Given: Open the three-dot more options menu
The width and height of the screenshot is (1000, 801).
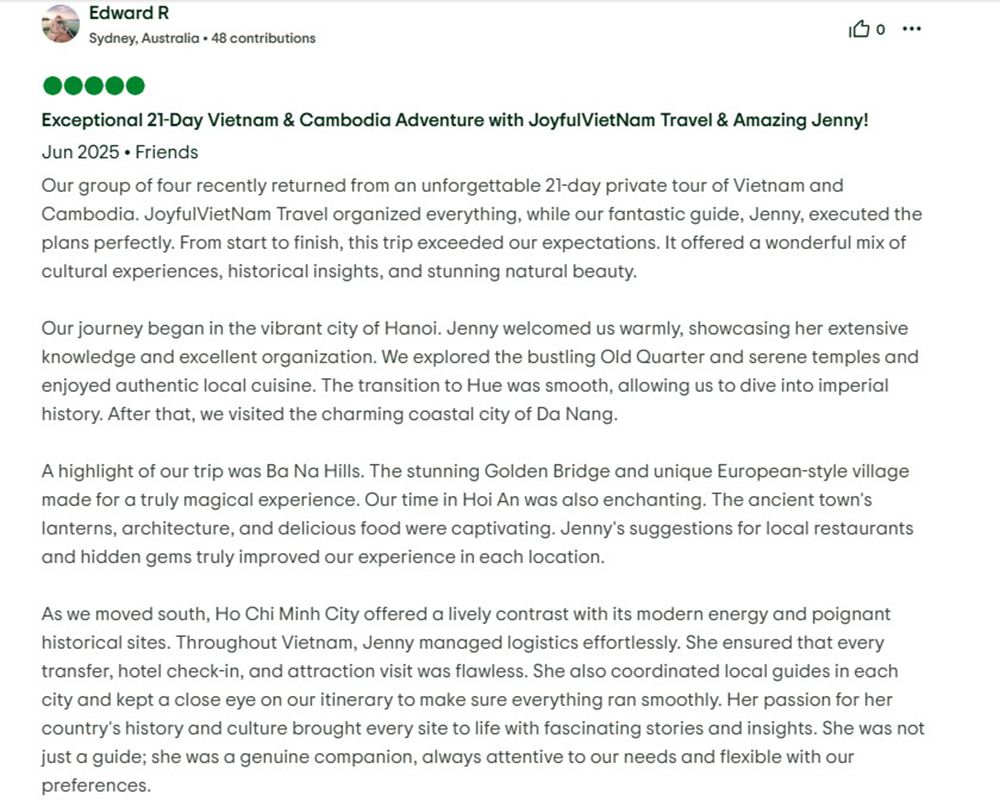Looking at the screenshot, I should (911, 29).
